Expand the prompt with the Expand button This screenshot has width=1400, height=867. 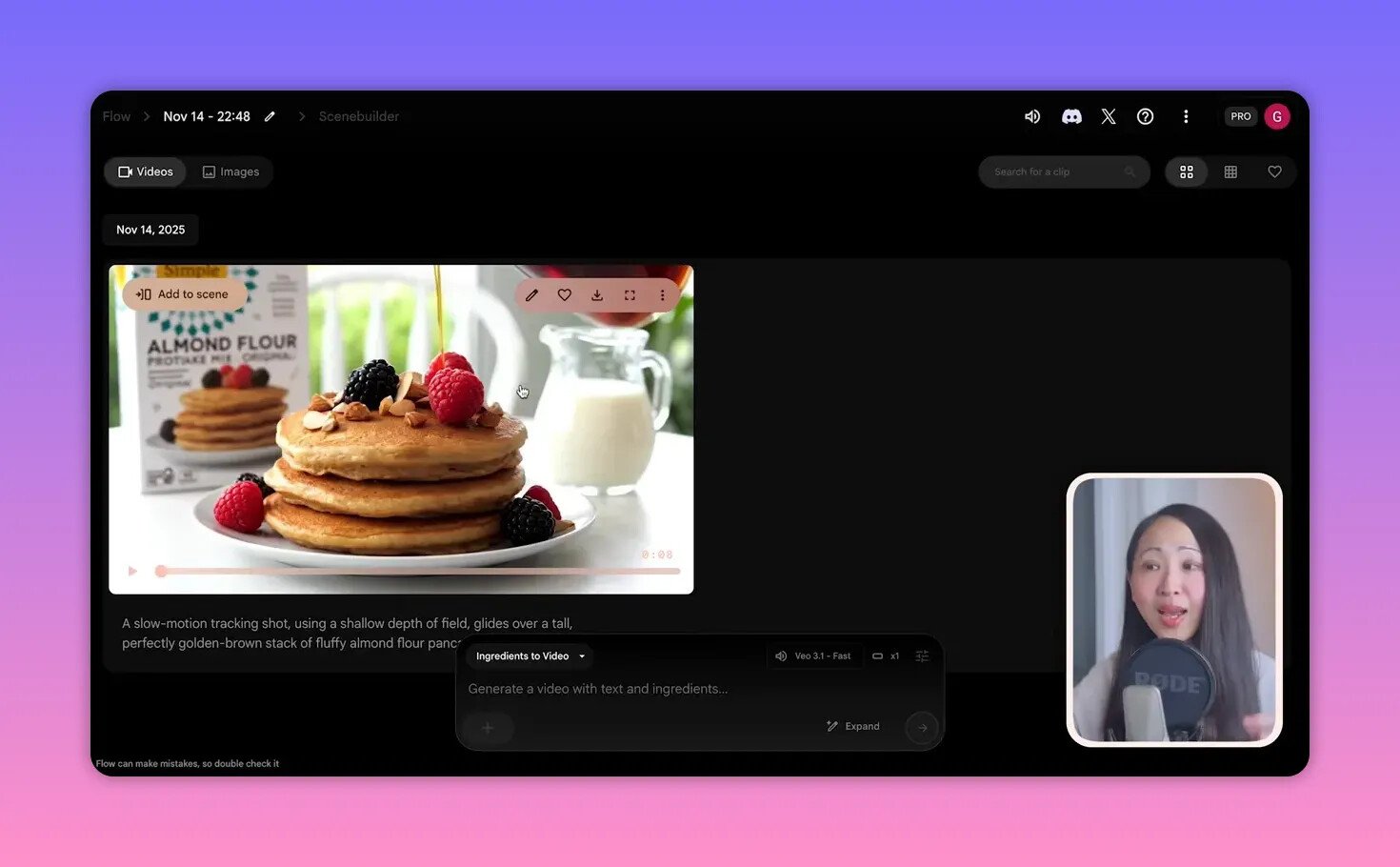tap(854, 725)
